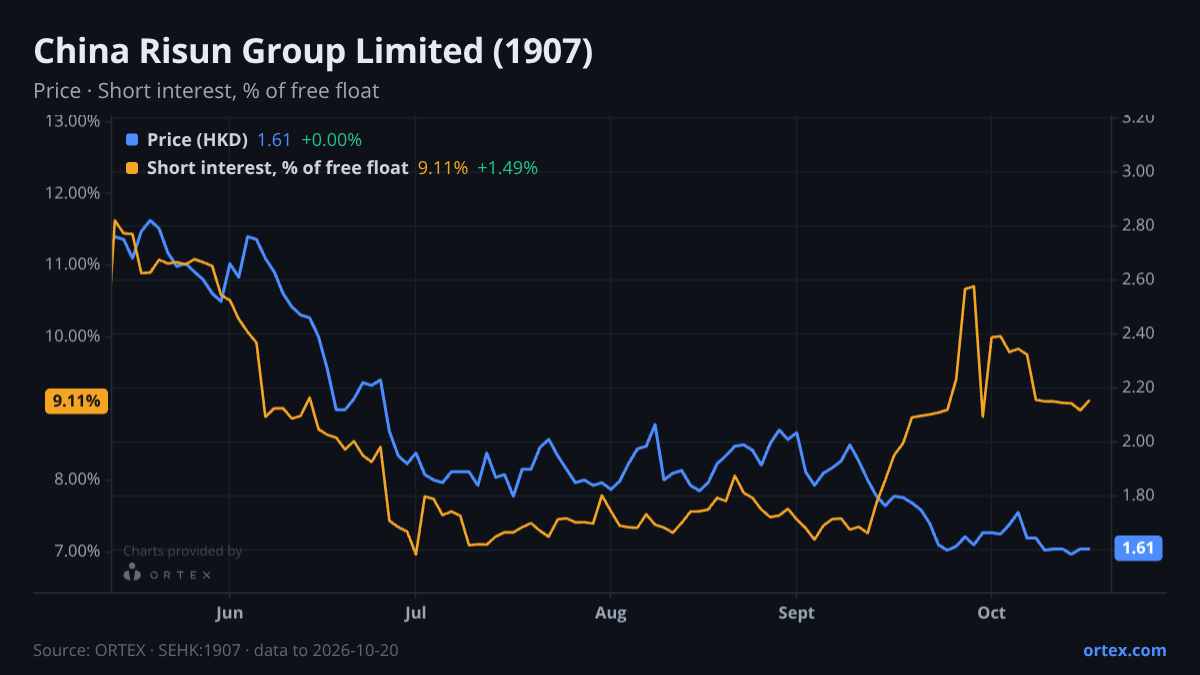Click the blue 1.61 price axis badge
This screenshot has height=675, width=1200.
(1138, 548)
